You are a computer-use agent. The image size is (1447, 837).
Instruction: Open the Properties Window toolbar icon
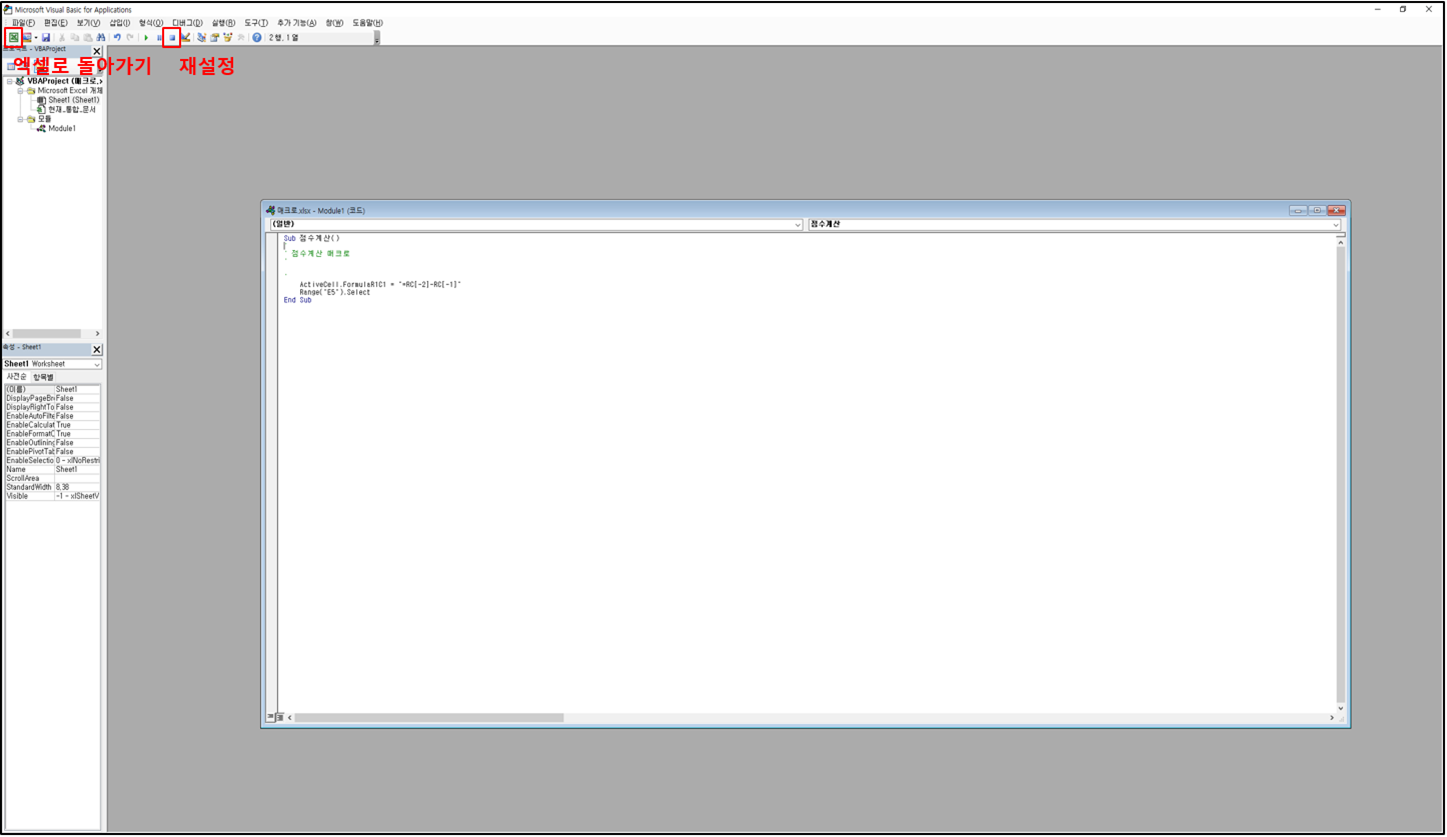214,37
